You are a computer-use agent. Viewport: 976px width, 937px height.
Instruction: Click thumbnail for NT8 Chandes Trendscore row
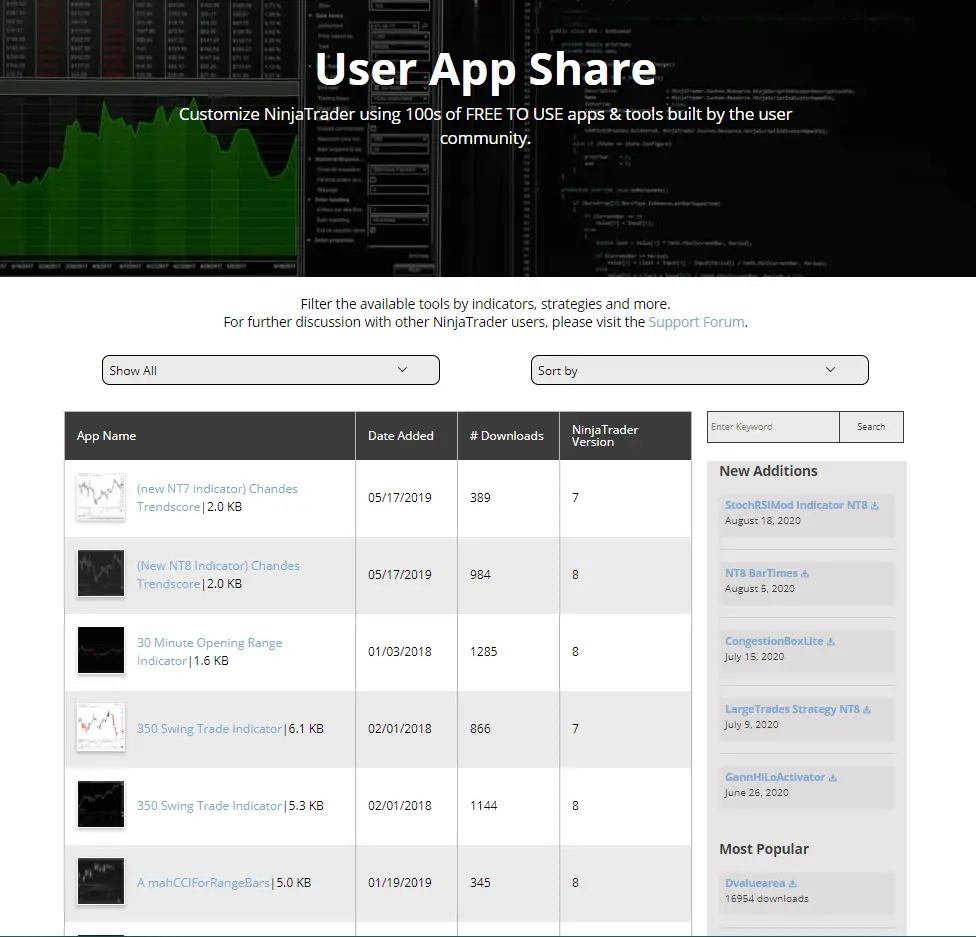click(x=101, y=573)
